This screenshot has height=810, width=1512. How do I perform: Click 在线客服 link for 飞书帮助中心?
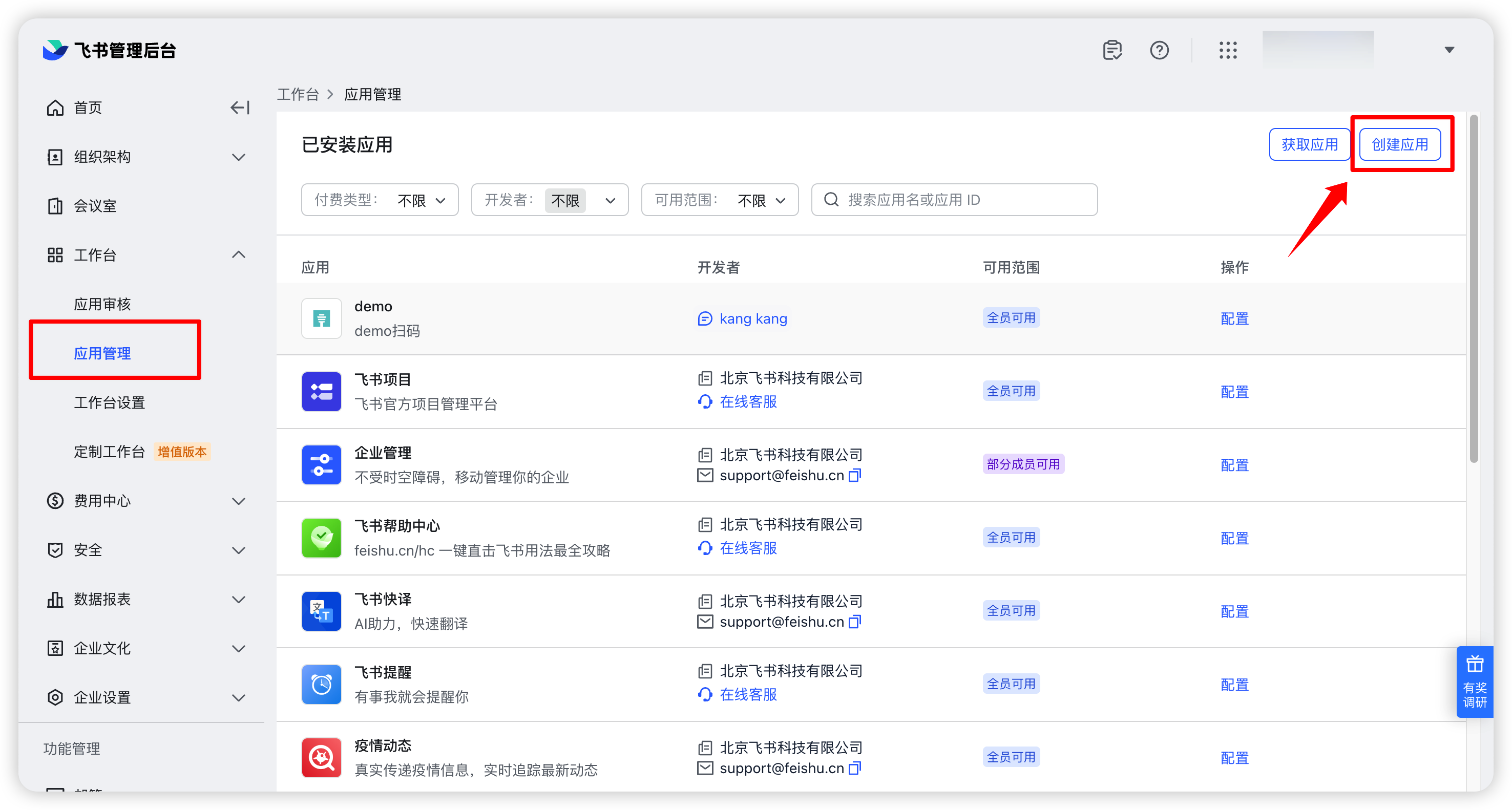coord(748,548)
